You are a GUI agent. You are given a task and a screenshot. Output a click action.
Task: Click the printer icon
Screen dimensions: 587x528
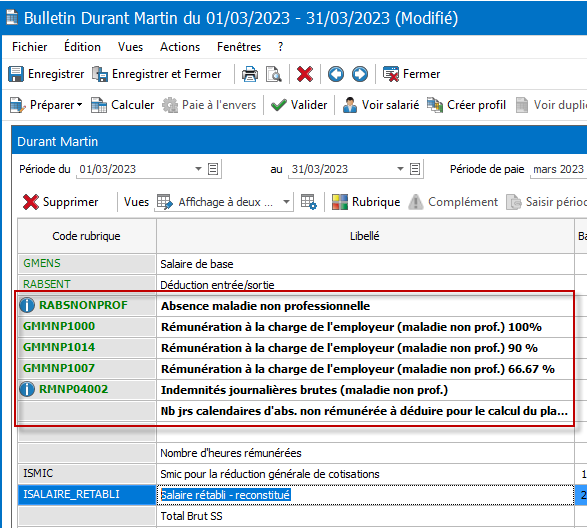pos(250,74)
